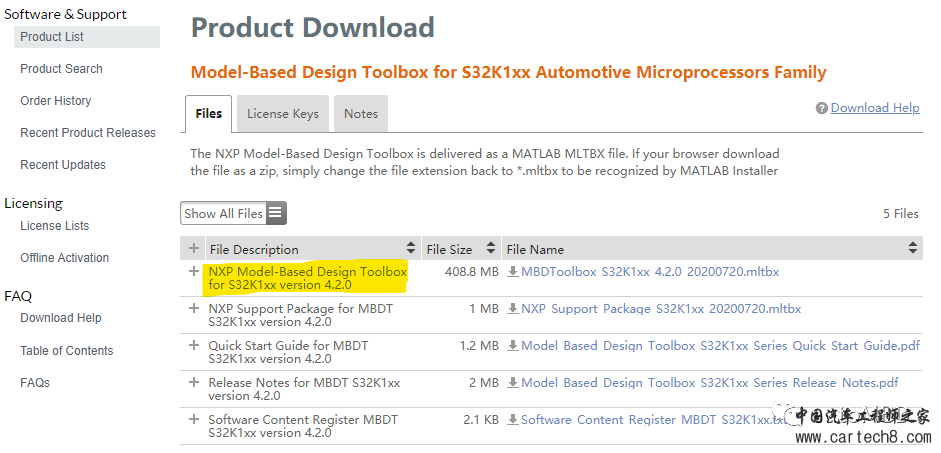The width and height of the screenshot is (941, 453).
Task: Switch to the Notes tab
Action: [x=361, y=113]
